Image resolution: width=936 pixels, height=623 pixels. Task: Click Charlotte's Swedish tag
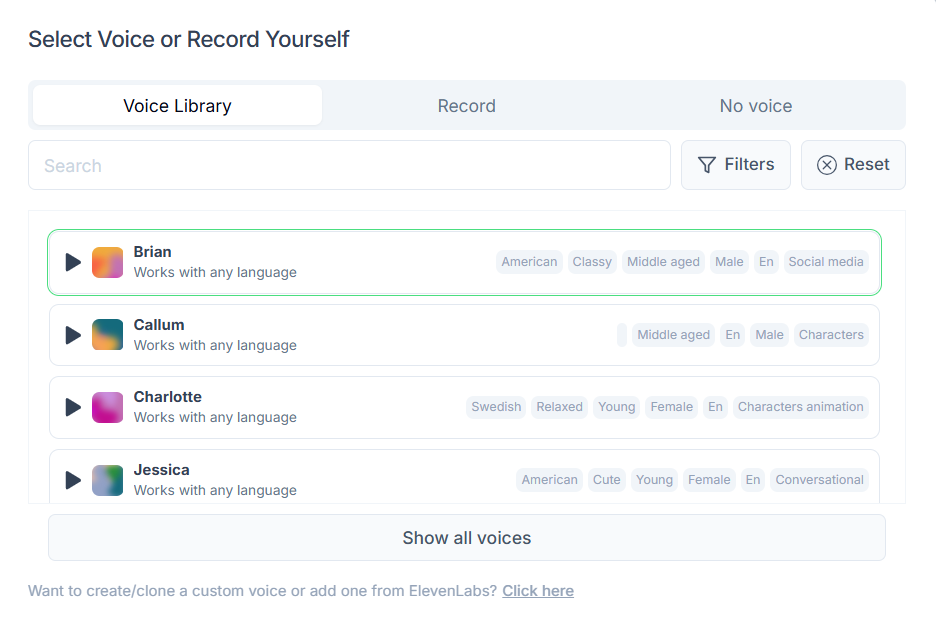tap(496, 407)
